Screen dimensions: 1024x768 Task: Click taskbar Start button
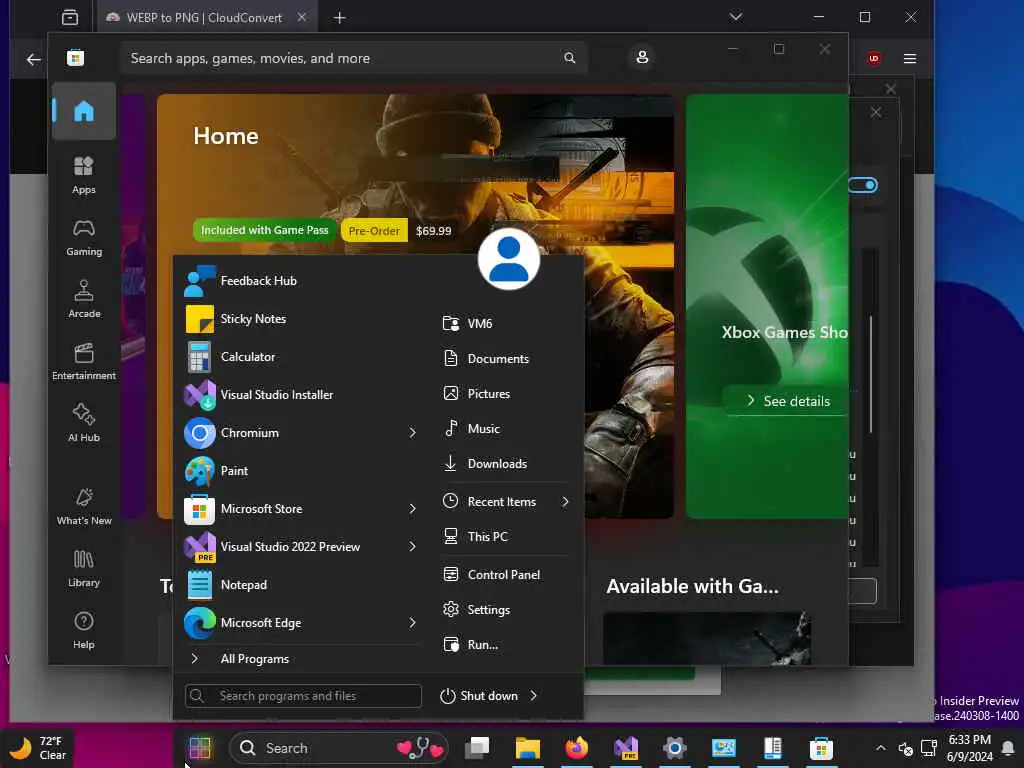[x=200, y=748]
